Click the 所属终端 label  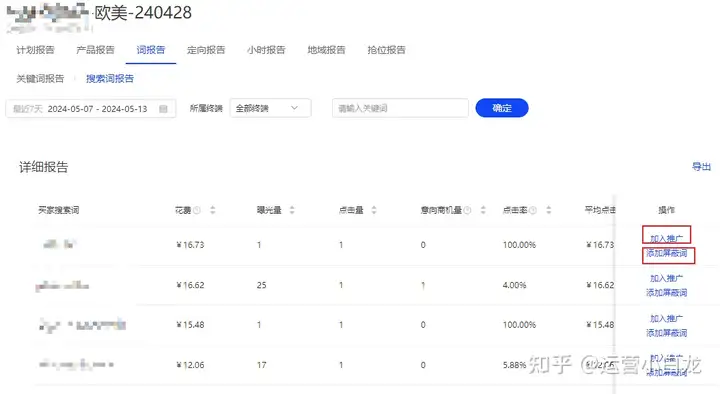tap(206, 109)
